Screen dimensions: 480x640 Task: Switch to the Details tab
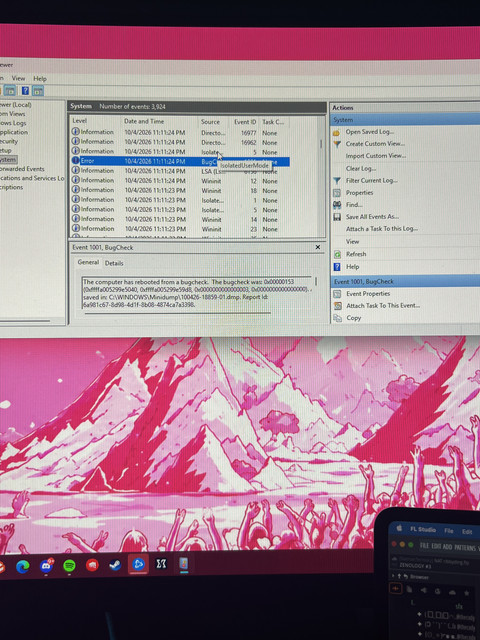[x=114, y=263]
